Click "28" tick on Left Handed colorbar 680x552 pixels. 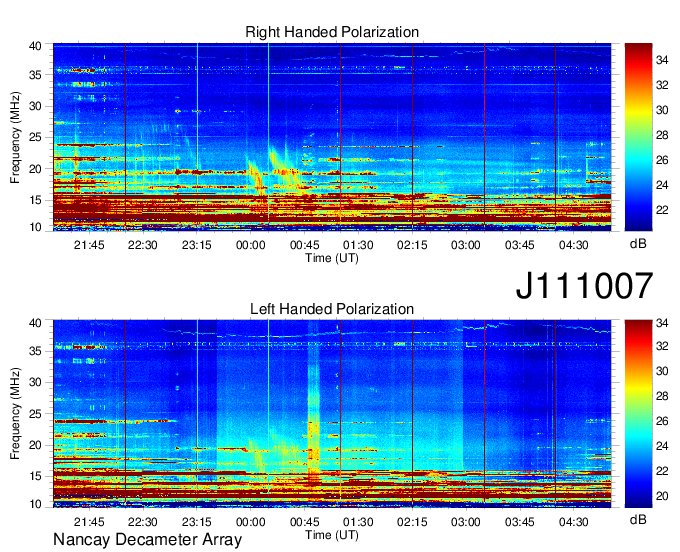tap(662, 396)
